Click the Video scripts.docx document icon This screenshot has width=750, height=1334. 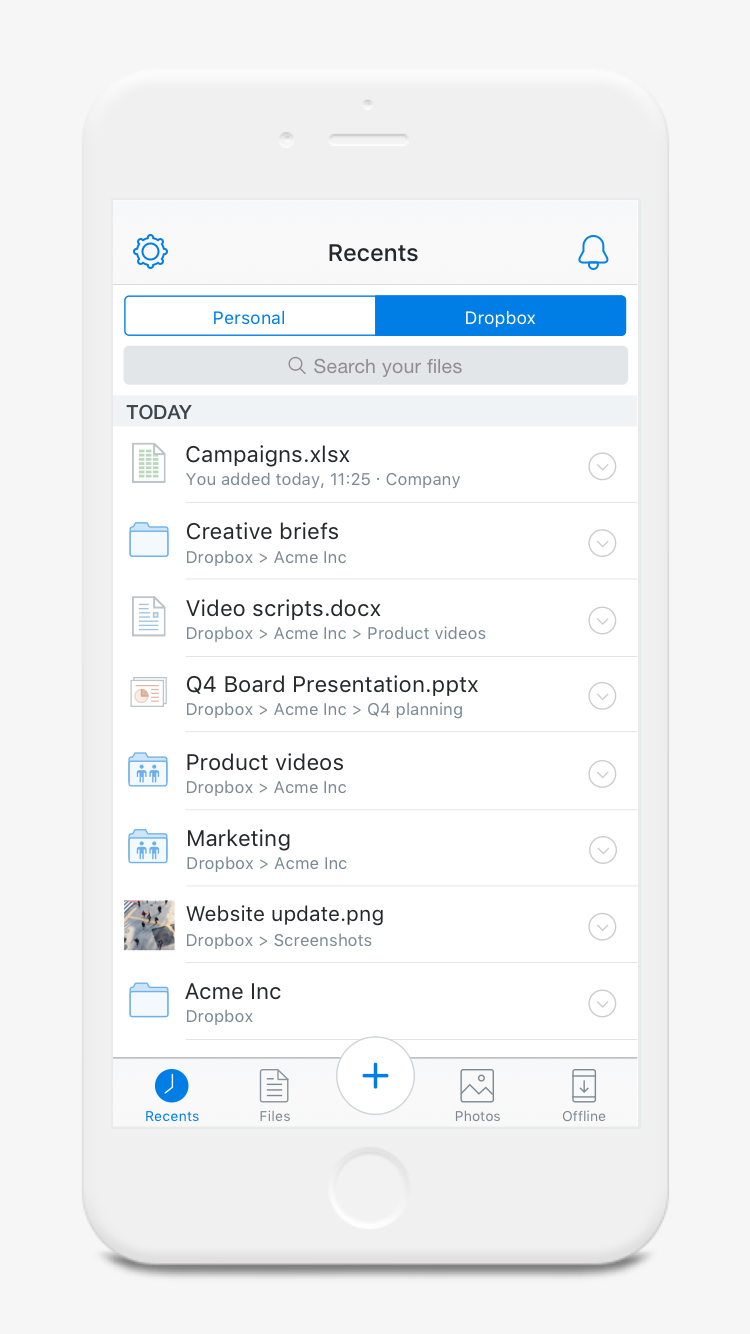149,617
